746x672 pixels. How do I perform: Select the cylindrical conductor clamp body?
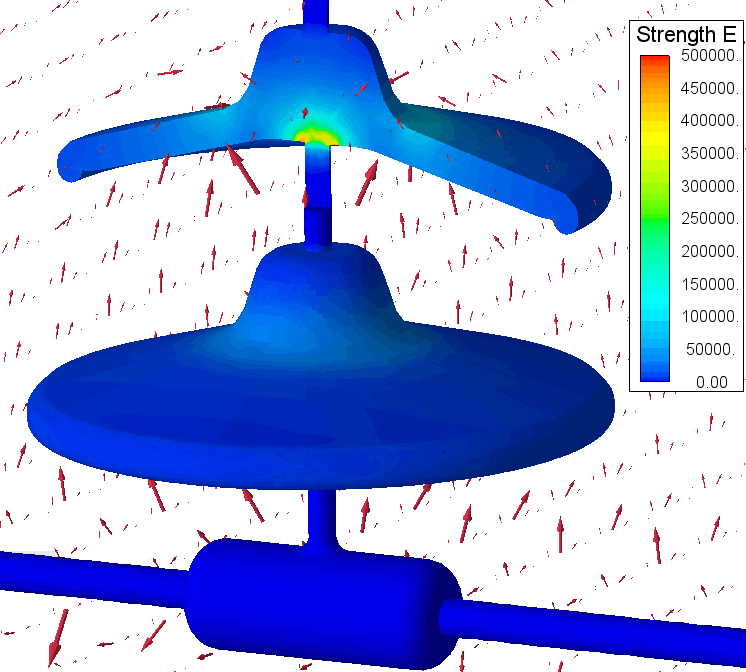(323, 603)
